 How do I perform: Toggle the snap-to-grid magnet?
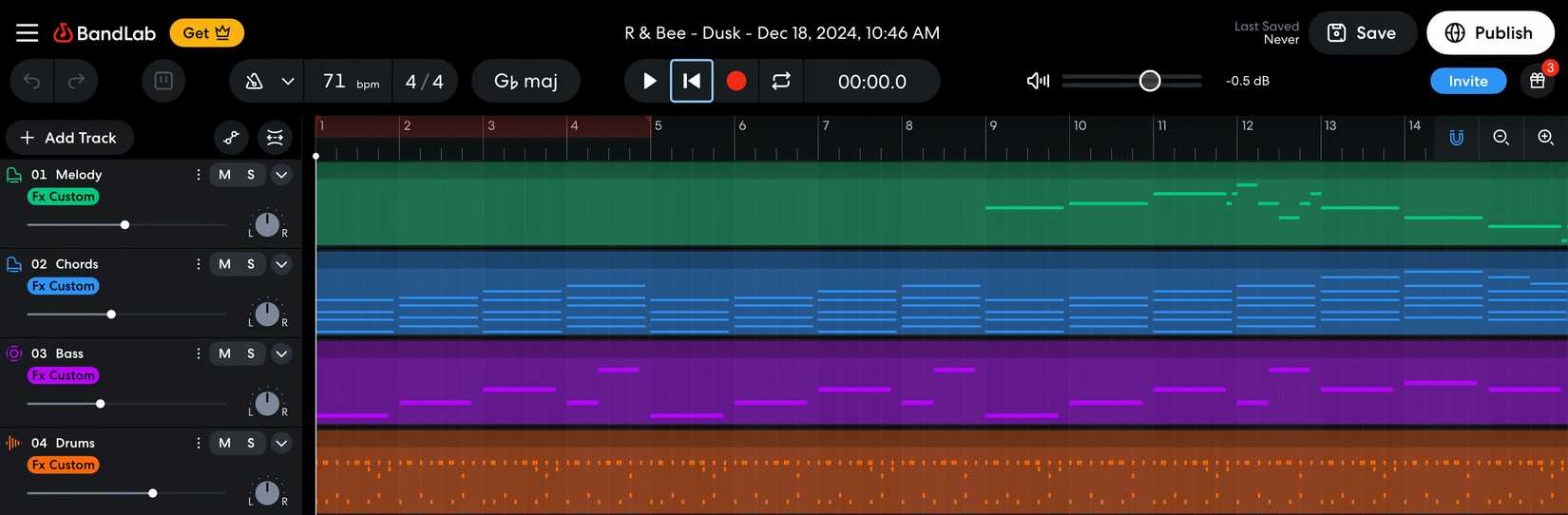[1457, 138]
